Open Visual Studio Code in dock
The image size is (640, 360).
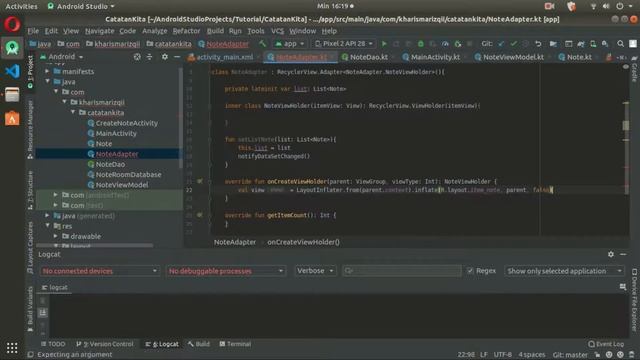pos(12,71)
